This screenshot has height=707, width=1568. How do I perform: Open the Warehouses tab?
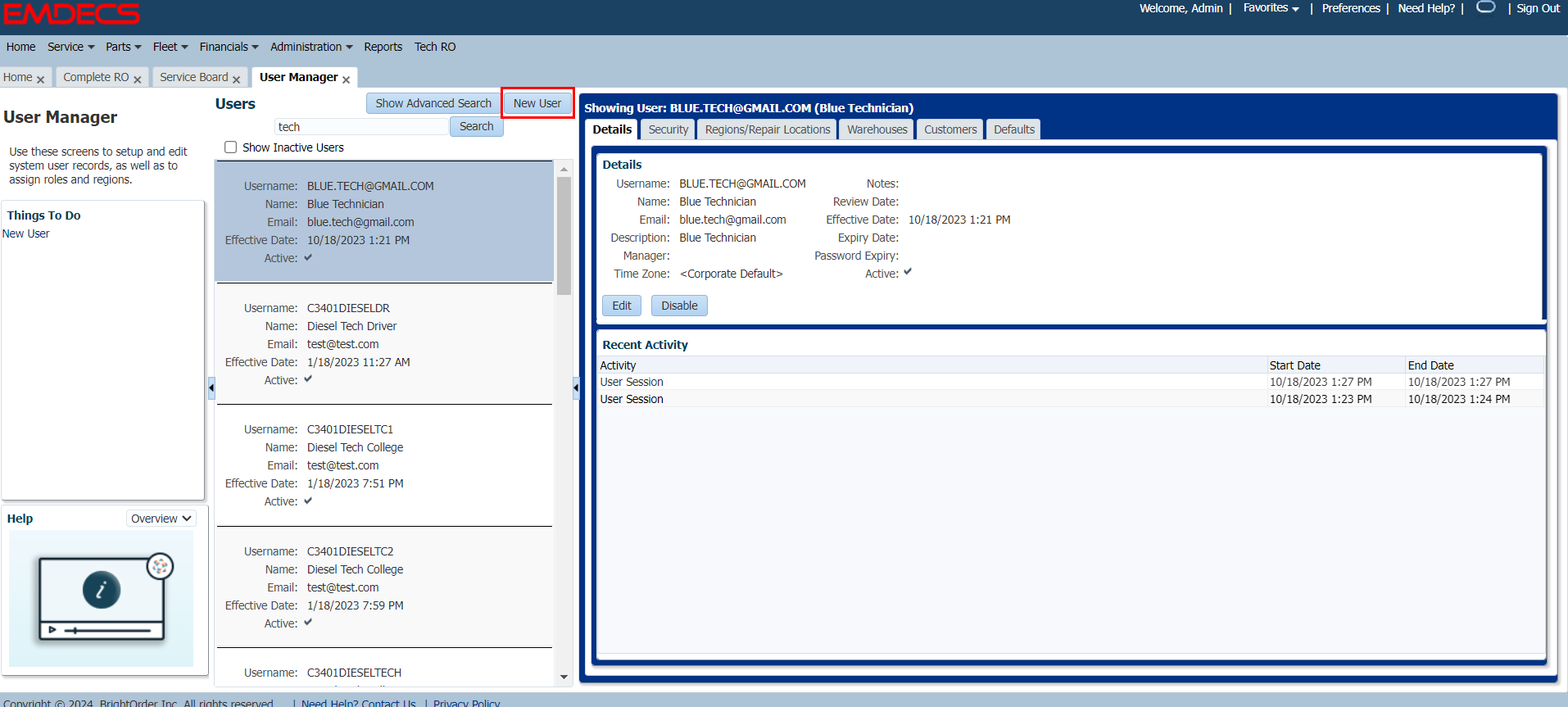[877, 129]
